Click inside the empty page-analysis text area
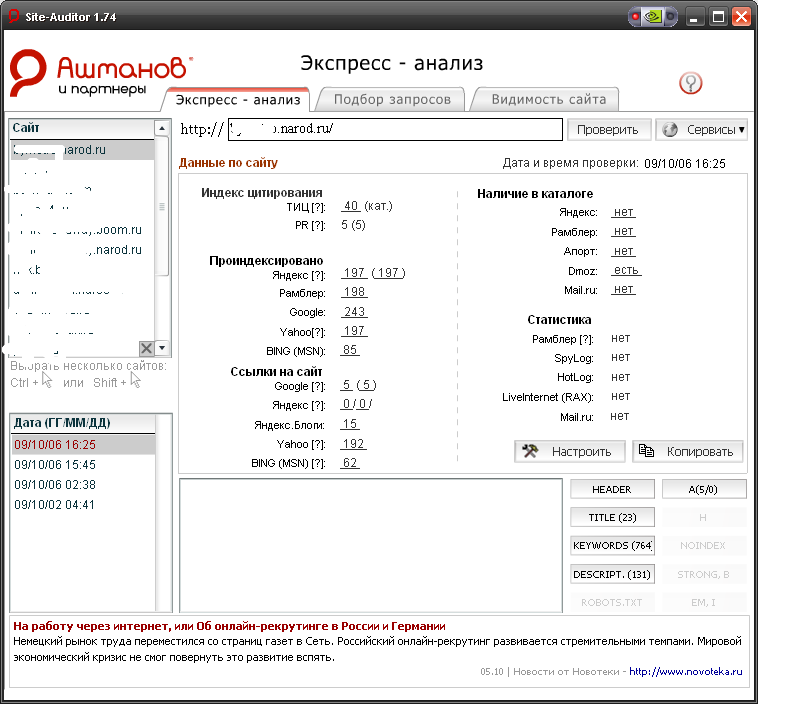The height and width of the screenshot is (704, 800). [371, 545]
